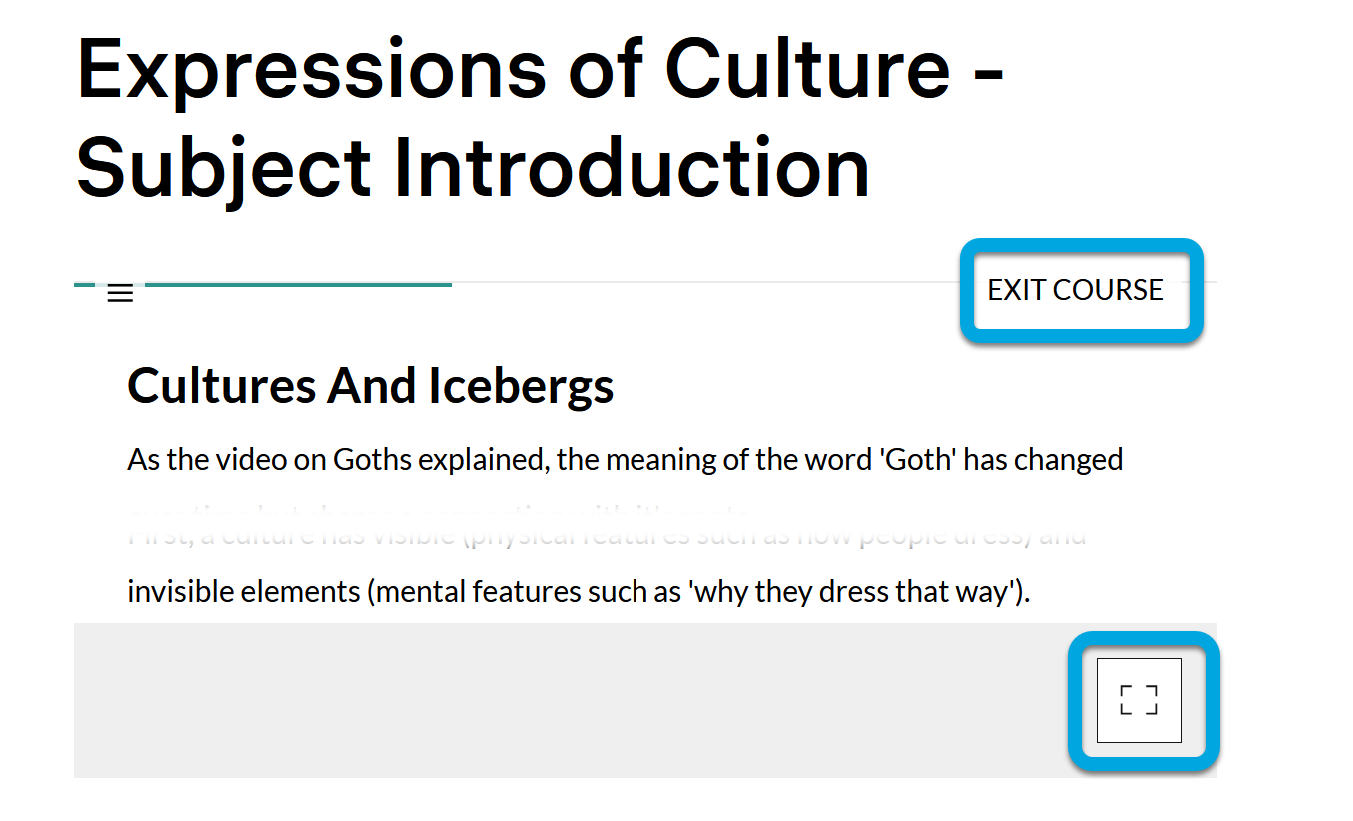Click the 'Expressions of Culture' title line
Screen dimensions: 1353x821
540,68
